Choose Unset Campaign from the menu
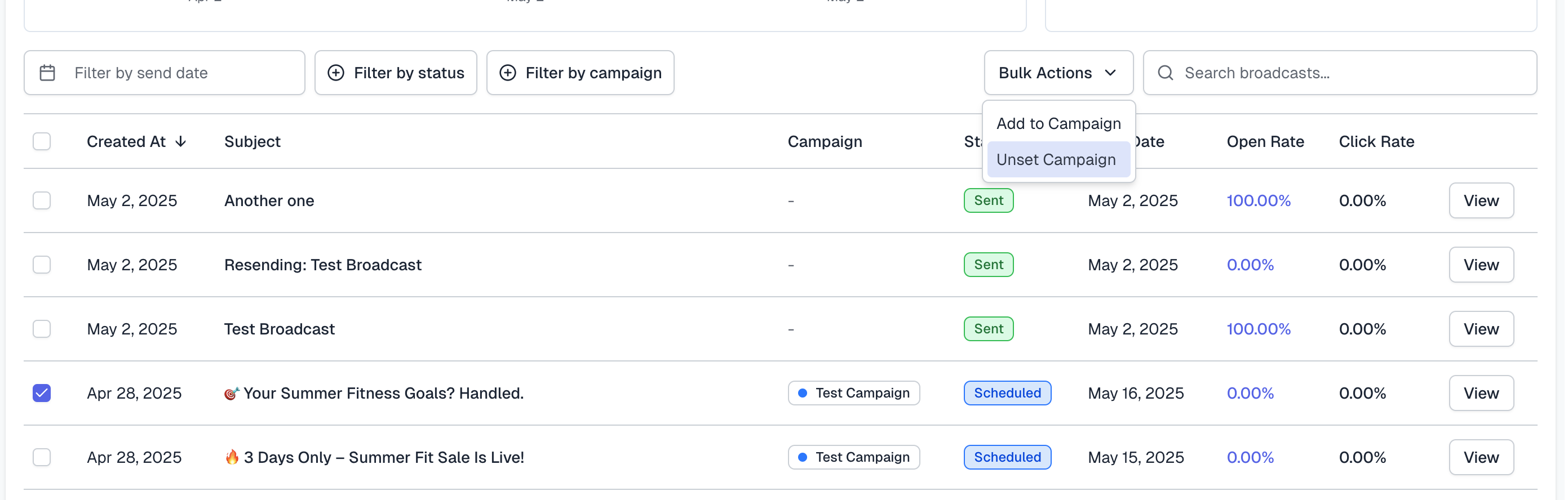Viewport: 1568px width, 500px height. tap(1056, 159)
